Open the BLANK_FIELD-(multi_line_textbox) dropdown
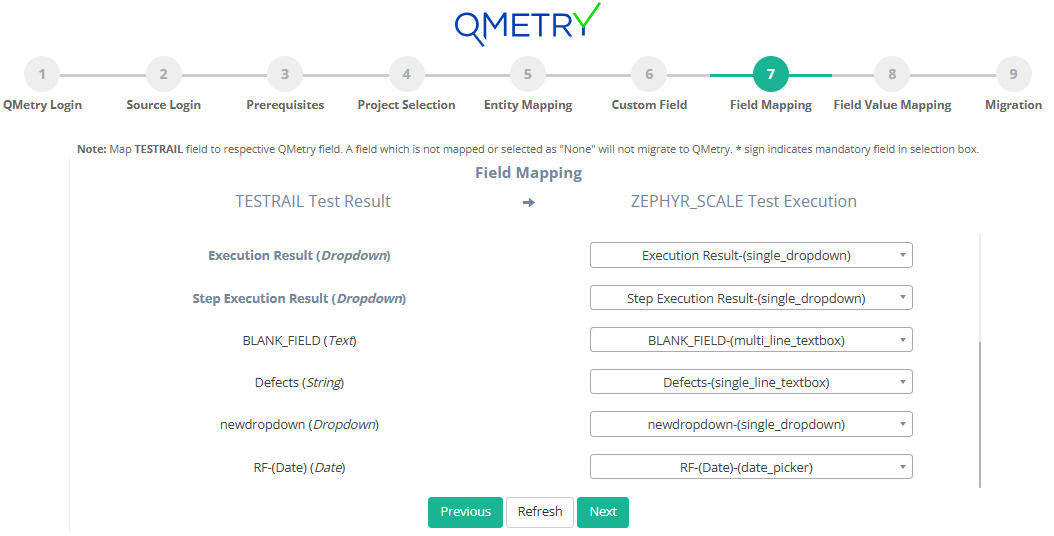1054x536 pixels. click(751, 340)
